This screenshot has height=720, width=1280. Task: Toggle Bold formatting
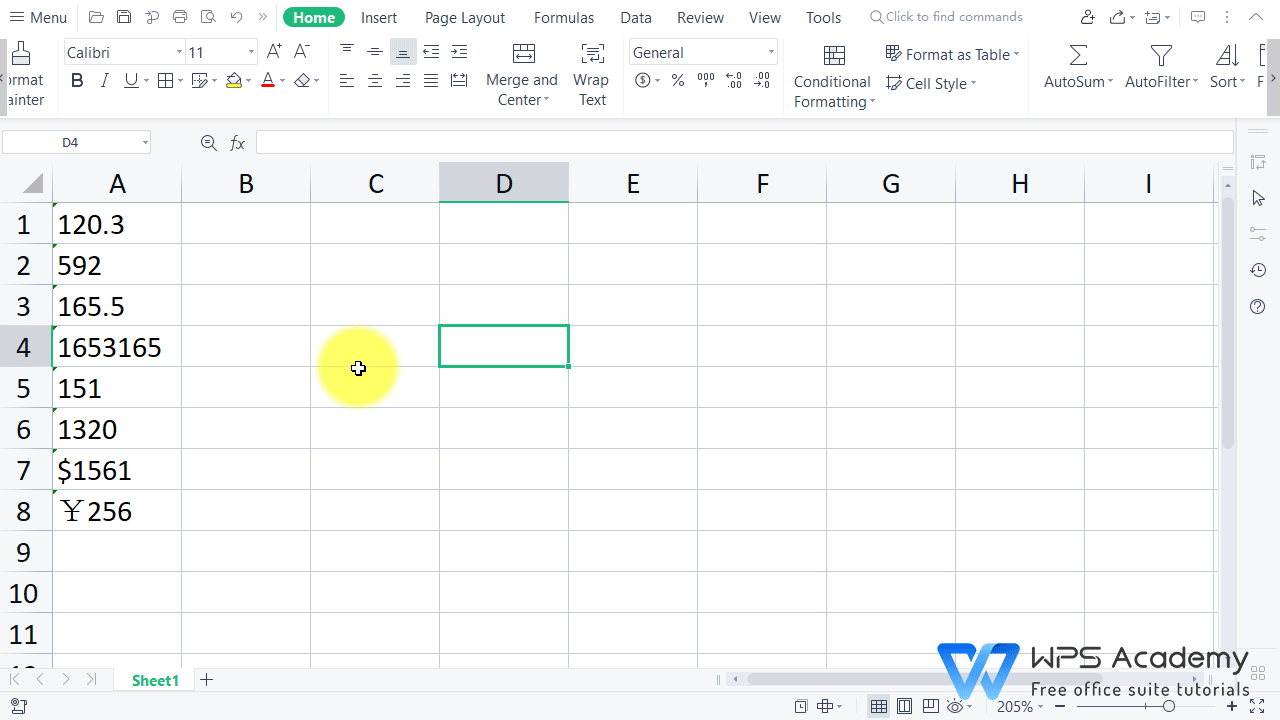pyautogui.click(x=77, y=81)
